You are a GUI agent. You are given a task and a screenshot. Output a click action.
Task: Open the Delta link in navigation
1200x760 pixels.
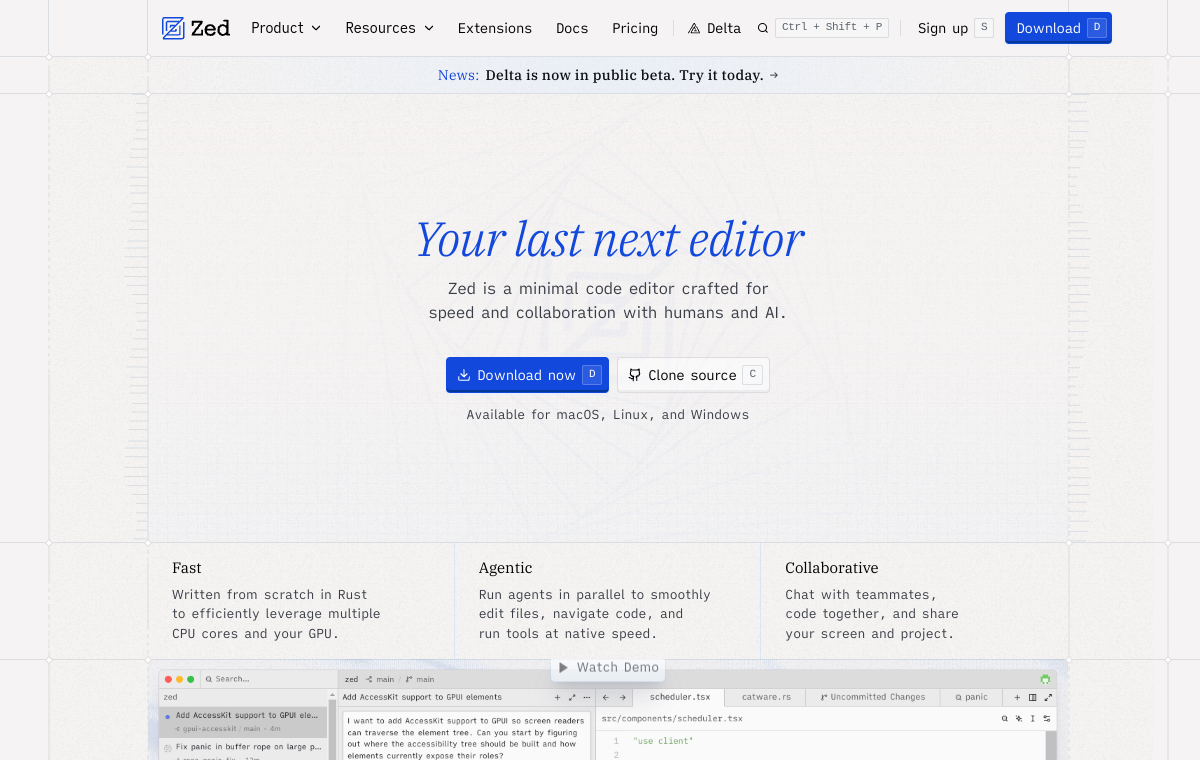point(714,28)
